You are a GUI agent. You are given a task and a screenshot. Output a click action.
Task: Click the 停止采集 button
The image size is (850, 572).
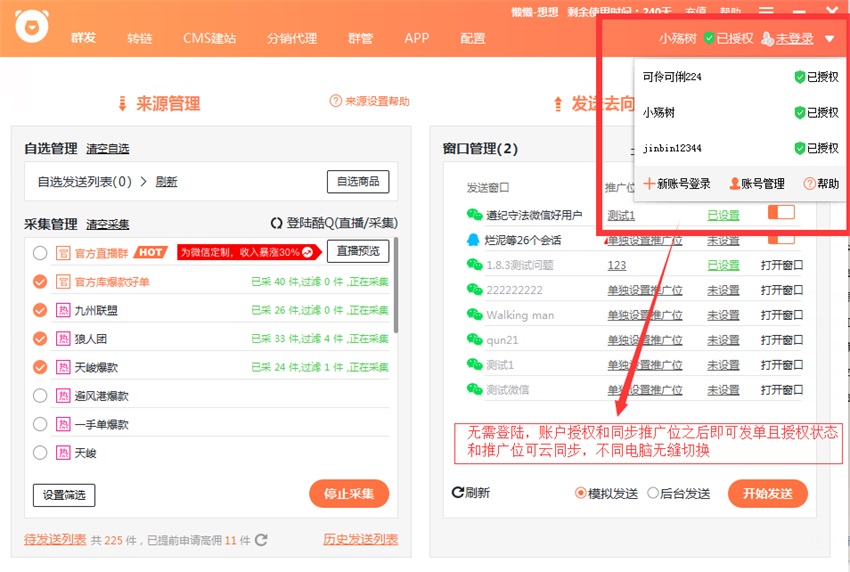coord(349,493)
